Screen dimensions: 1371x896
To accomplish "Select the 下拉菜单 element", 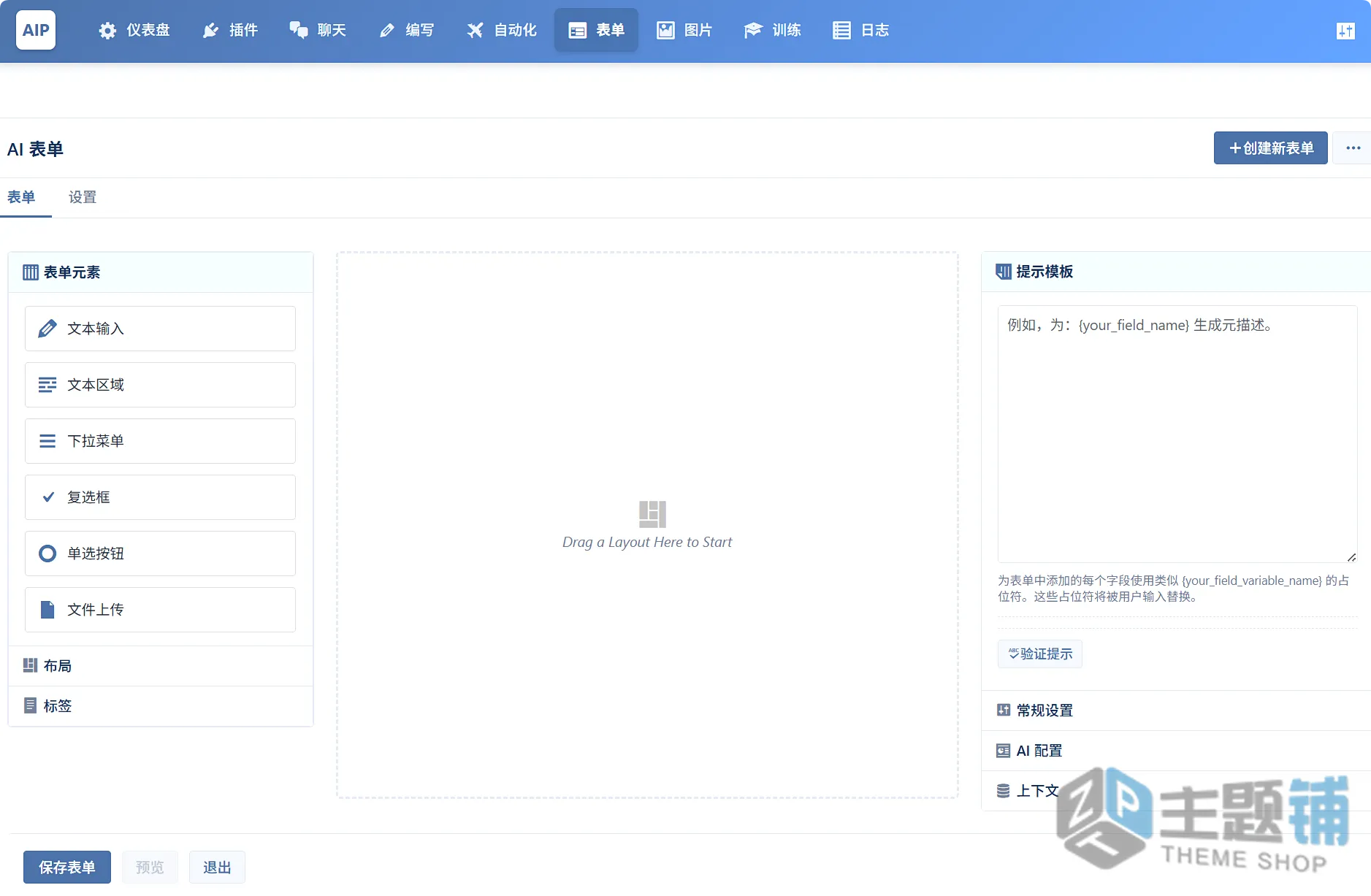I will [x=160, y=441].
